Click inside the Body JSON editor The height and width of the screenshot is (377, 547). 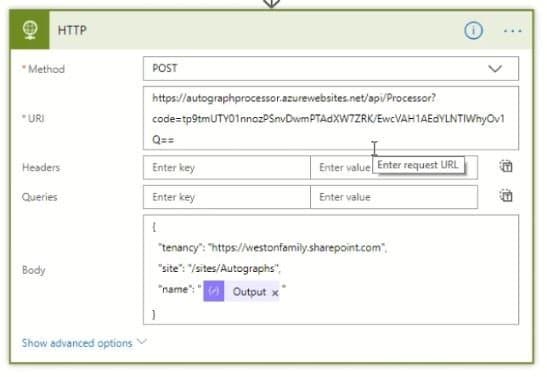(x=331, y=270)
